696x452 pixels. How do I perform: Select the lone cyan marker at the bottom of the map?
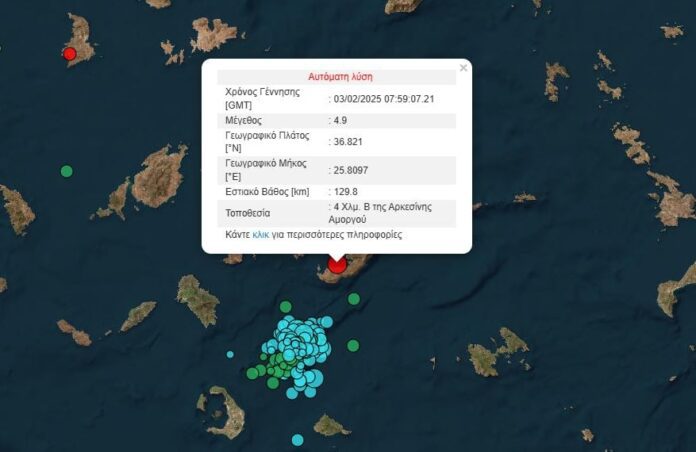point(297,440)
